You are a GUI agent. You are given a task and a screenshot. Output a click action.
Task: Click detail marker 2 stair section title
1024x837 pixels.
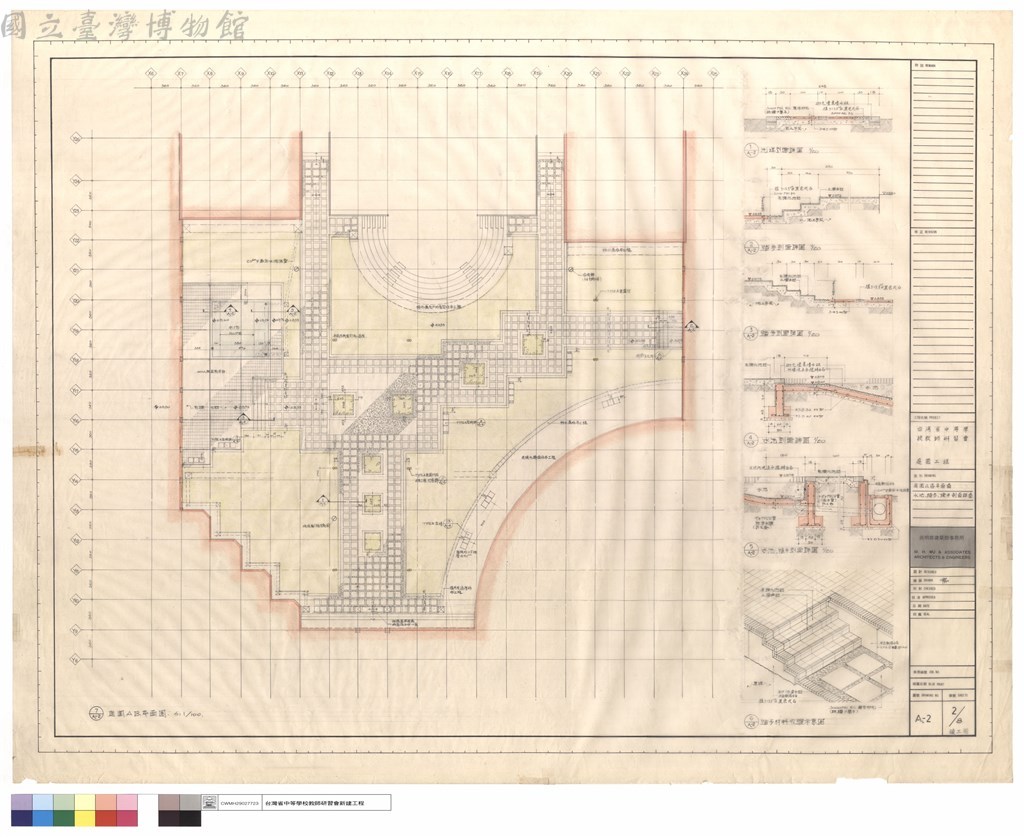[783, 247]
